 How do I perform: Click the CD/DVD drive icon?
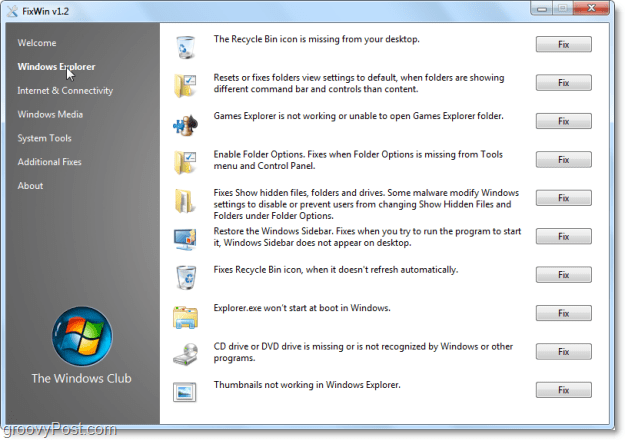(x=186, y=354)
